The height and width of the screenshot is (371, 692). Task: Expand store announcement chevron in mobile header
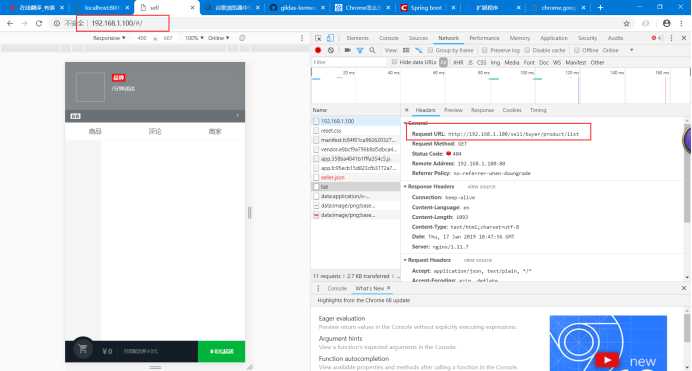click(x=237, y=116)
